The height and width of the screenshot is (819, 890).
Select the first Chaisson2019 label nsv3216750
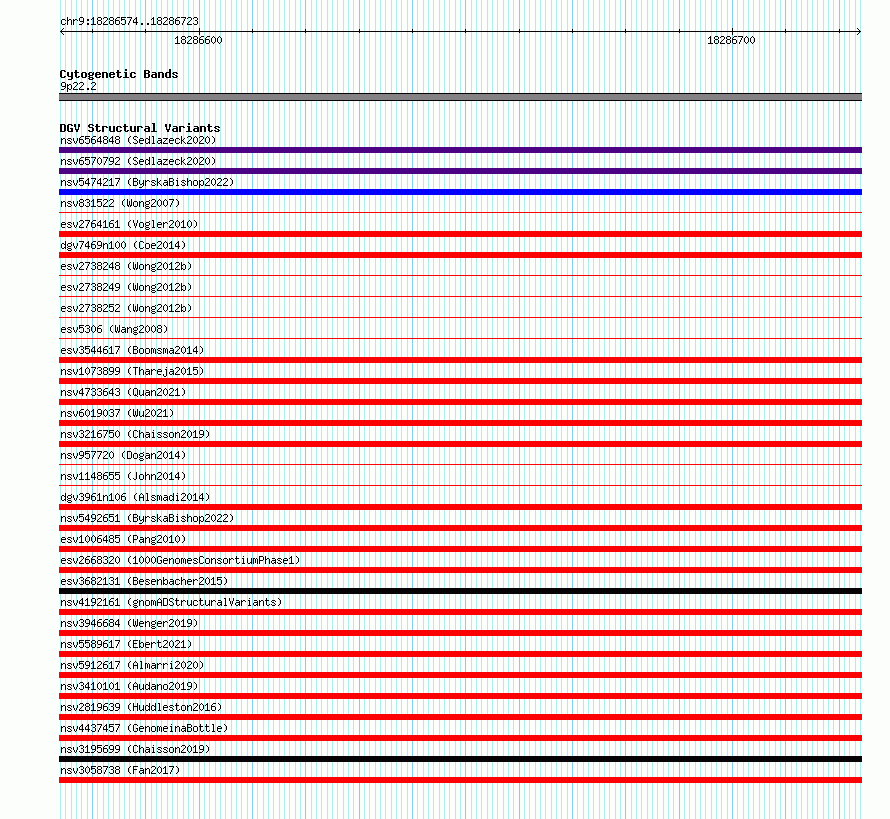(135, 434)
